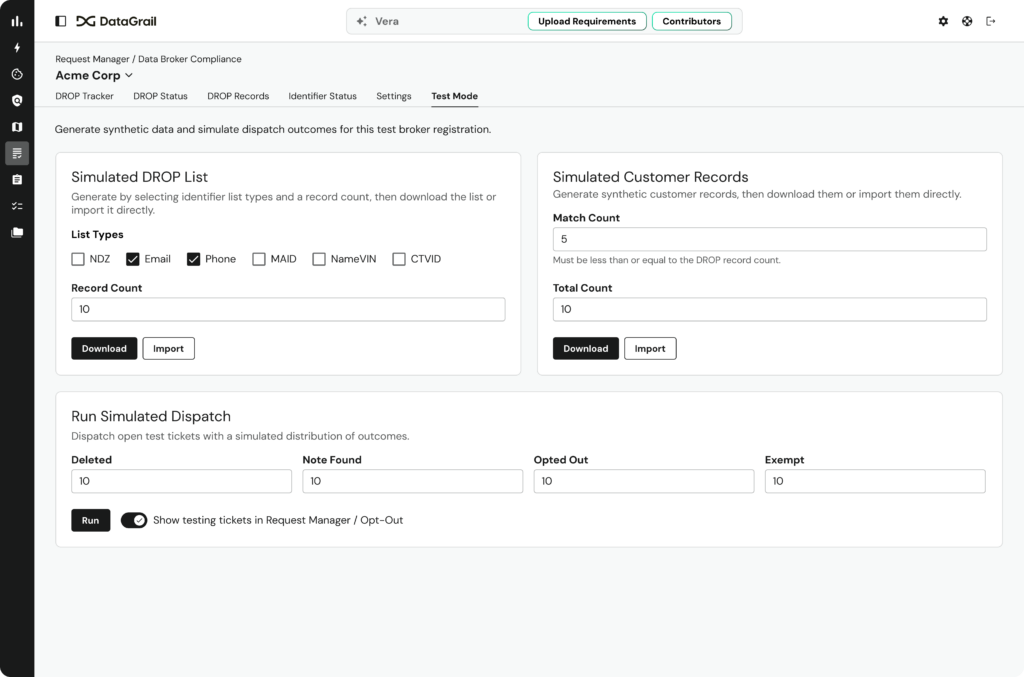
Task: Click the Exempt count field
Action: 875,481
